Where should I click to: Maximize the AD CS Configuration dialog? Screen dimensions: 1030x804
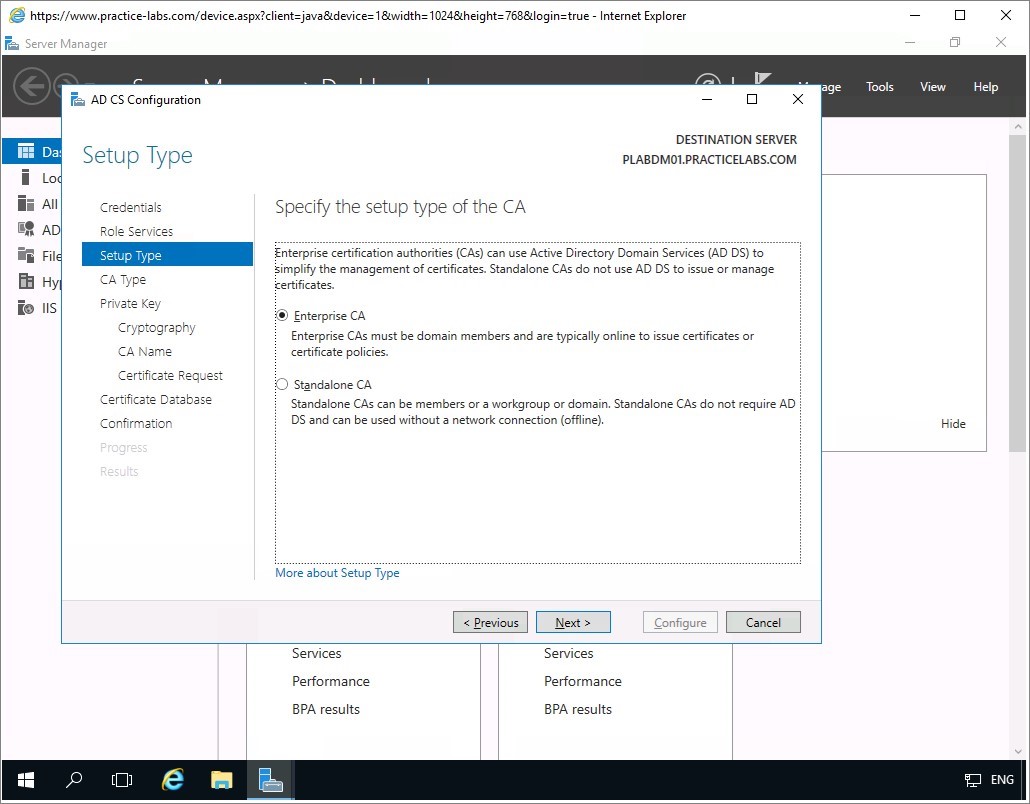752,99
